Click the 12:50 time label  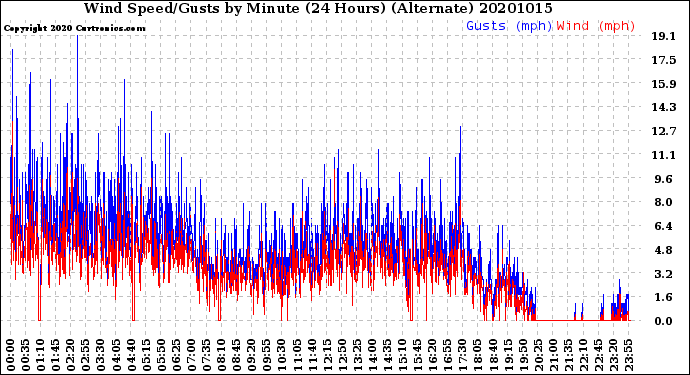pyautogui.click(x=342, y=355)
